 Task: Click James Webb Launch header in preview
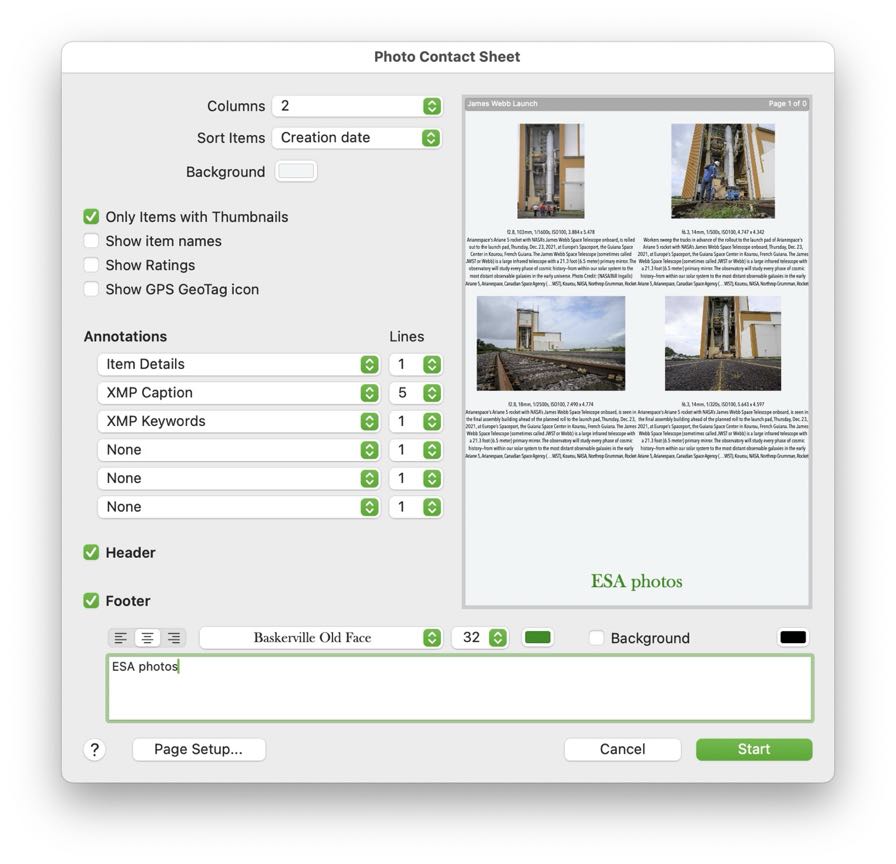tap(502, 104)
